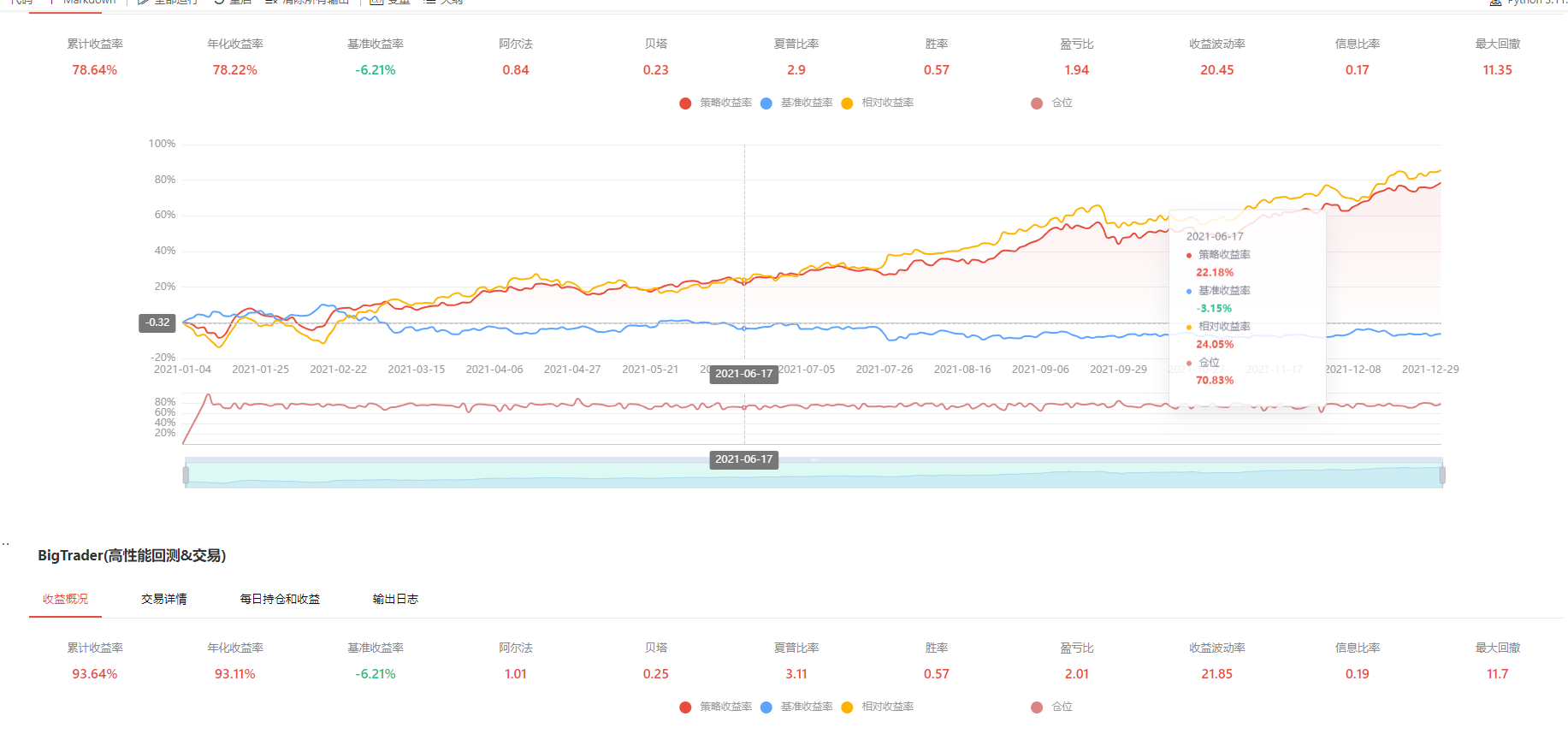The image size is (1568, 734).
Task: Click the orange 相对收益率 legend dot in lower chart
Action: click(847, 707)
